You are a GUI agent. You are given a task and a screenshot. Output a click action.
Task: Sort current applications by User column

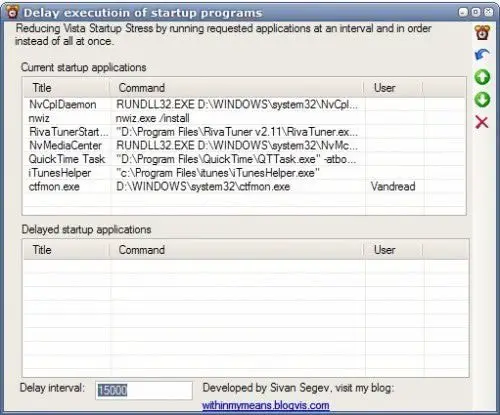(x=393, y=88)
